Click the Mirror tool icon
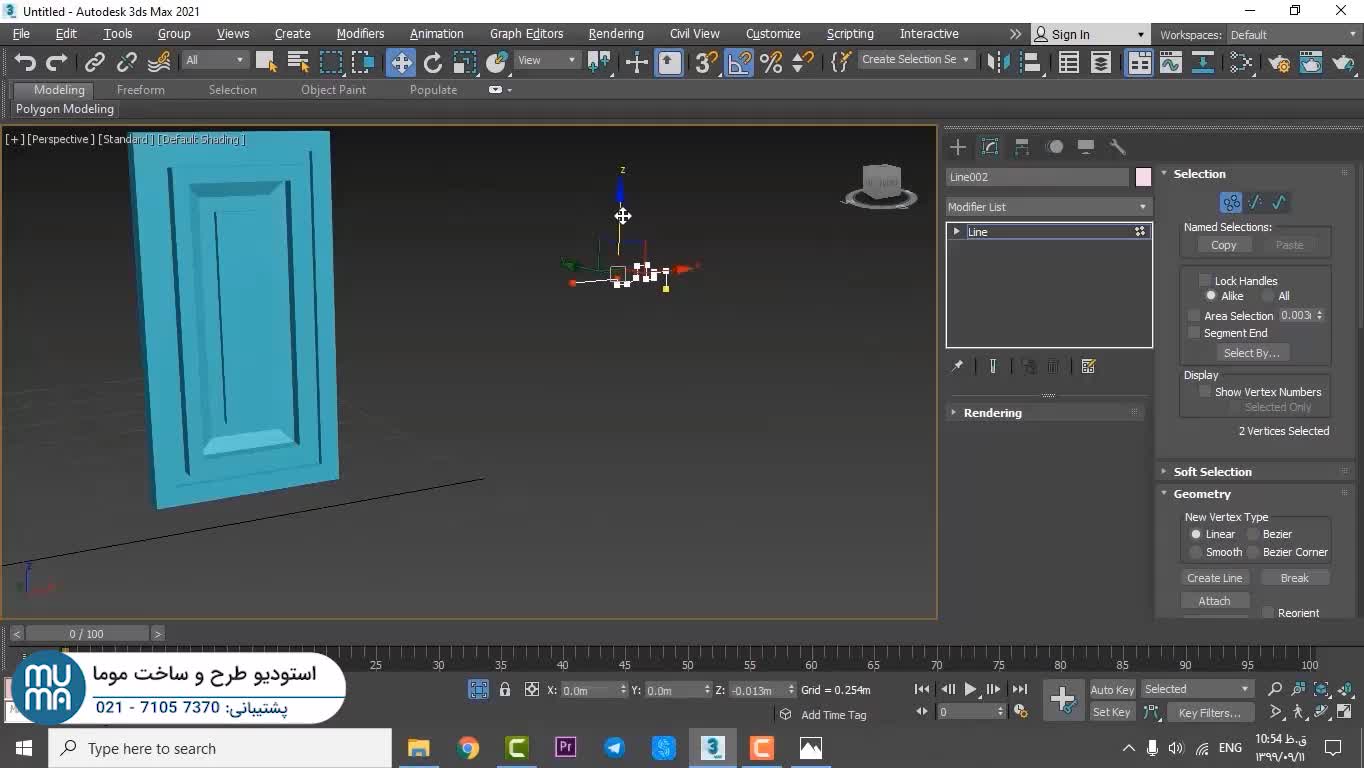The width and height of the screenshot is (1364, 768). (998, 63)
